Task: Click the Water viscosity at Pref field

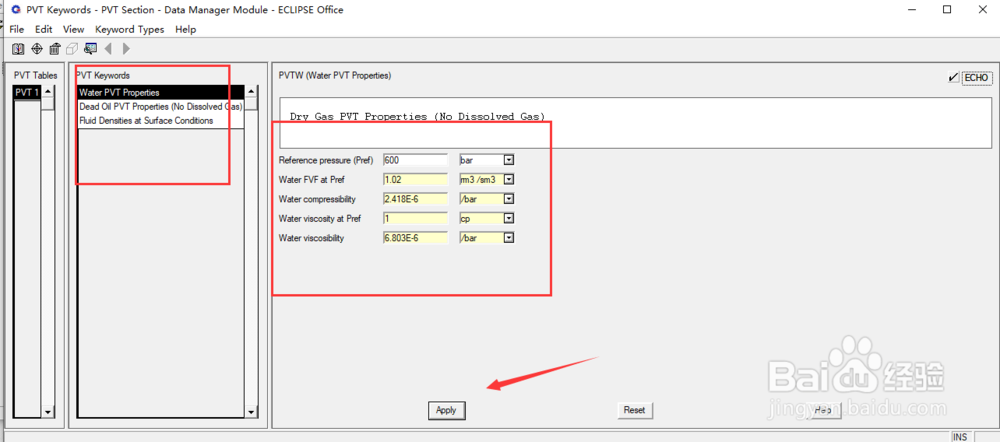Action: pos(416,218)
